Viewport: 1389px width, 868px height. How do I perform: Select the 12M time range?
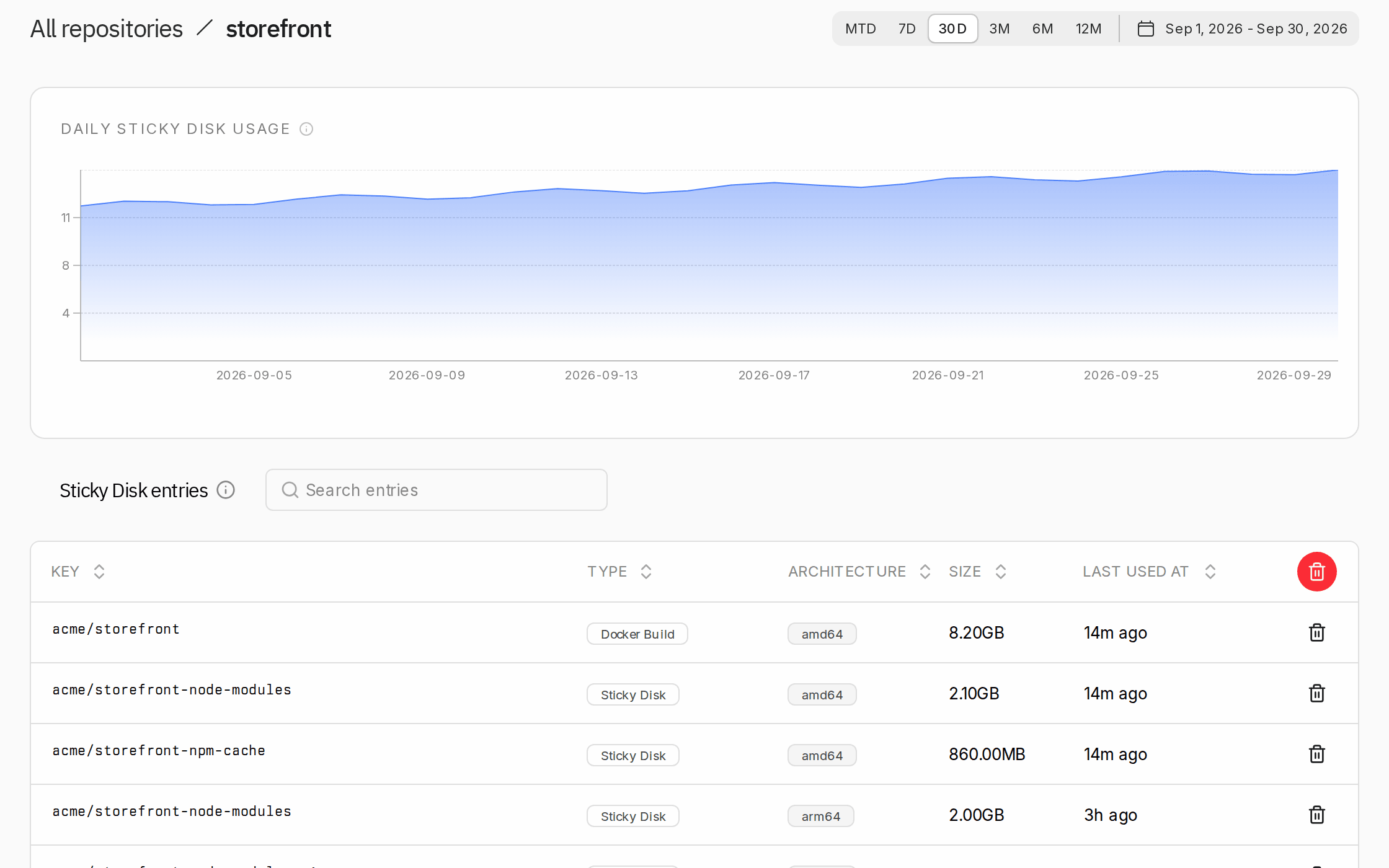[x=1089, y=29]
